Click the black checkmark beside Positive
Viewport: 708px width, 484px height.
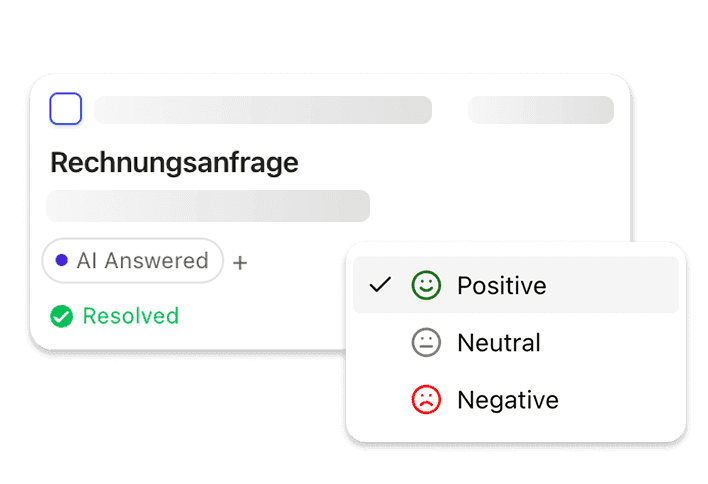pyautogui.click(x=379, y=286)
